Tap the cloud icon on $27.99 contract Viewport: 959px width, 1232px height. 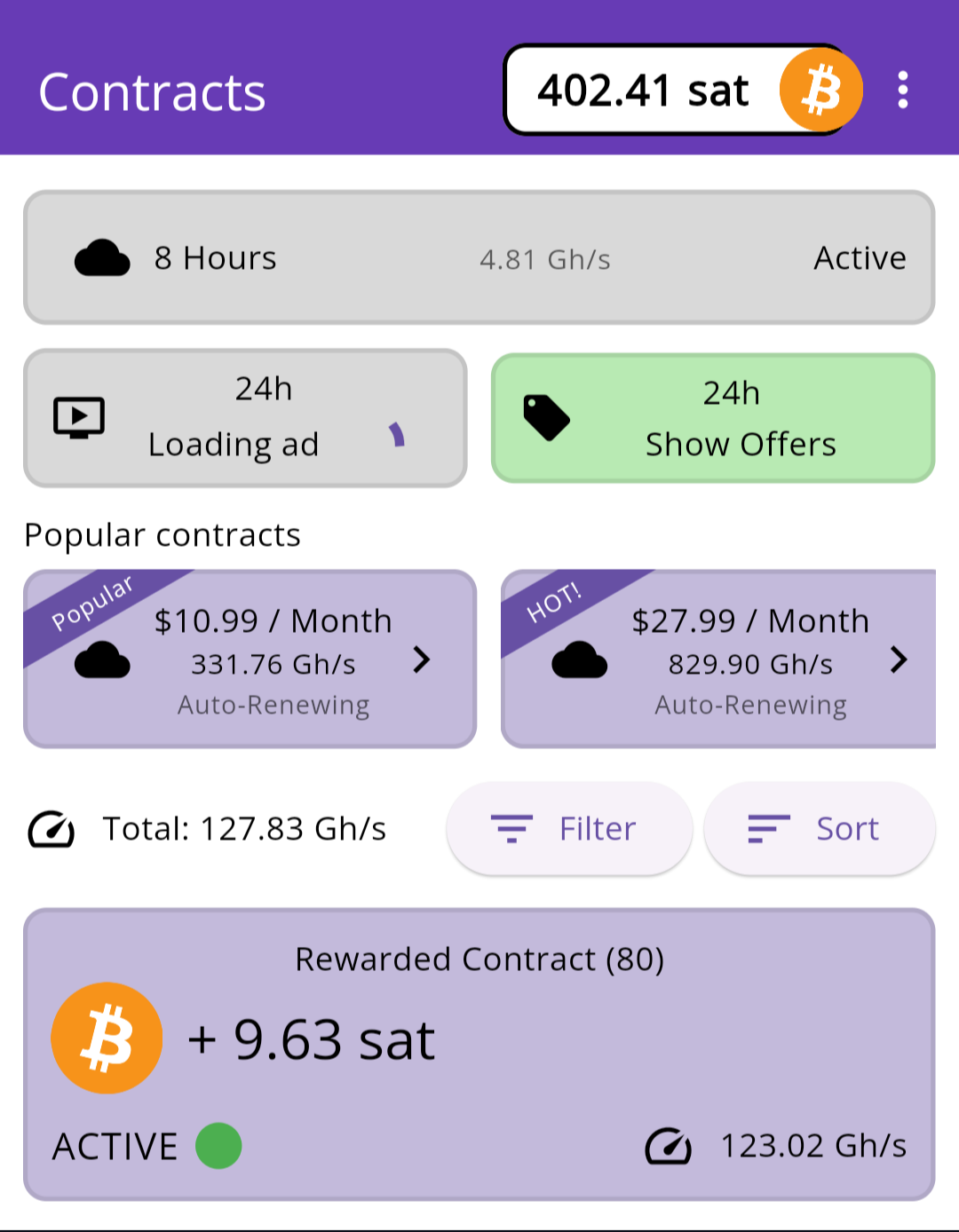579,660
